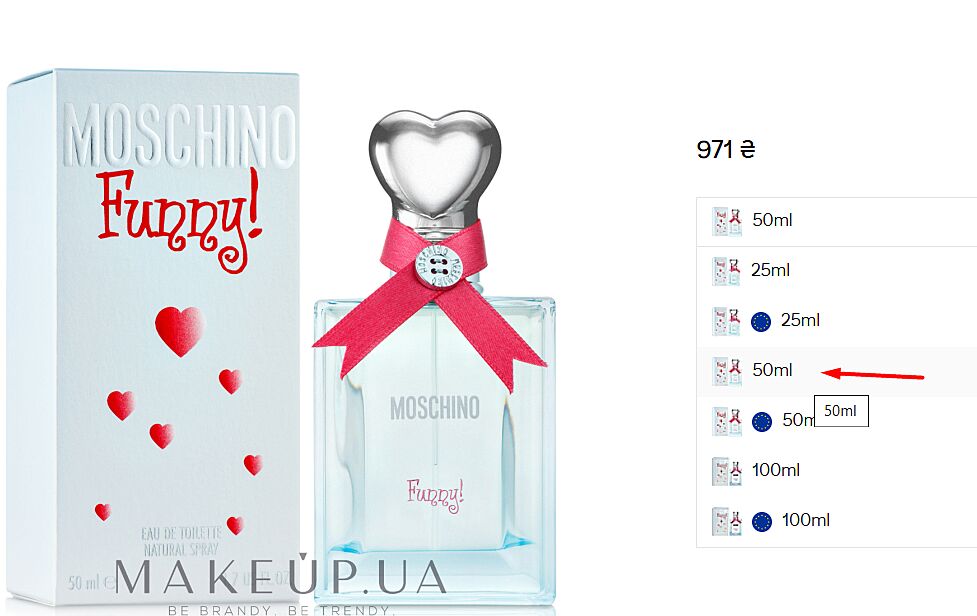Click the Moschino Funny packaging box image
The image size is (977, 616).
tap(153, 336)
